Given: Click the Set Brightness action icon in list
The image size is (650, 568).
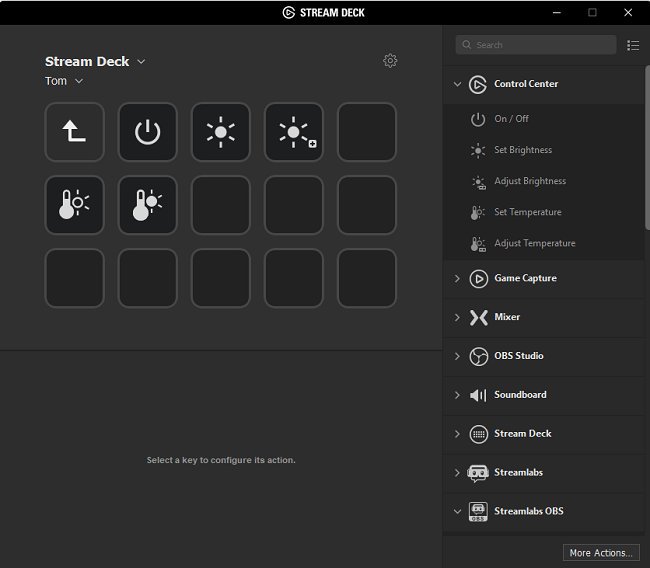Looking at the screenshot, I should pos(478,150).
